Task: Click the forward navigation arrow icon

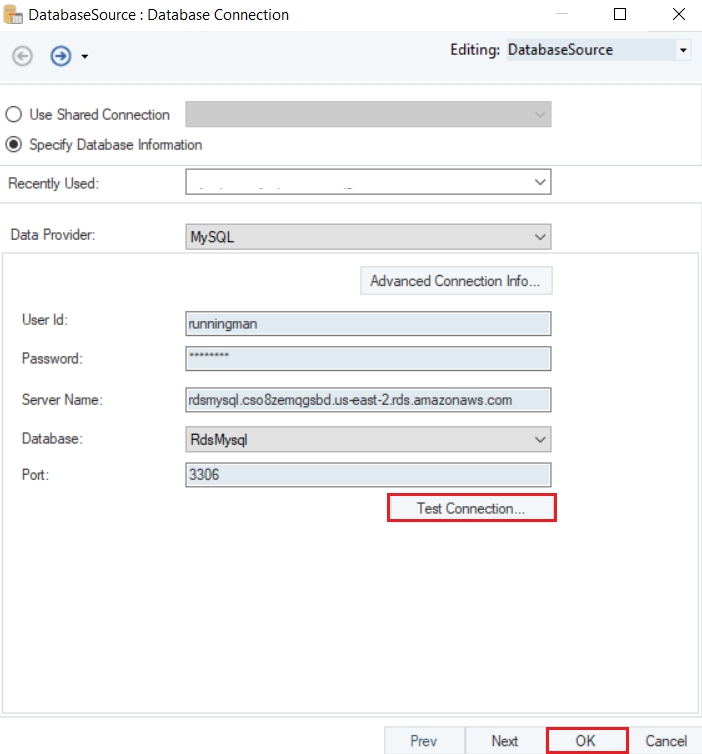Action: (x=60, y=56)
